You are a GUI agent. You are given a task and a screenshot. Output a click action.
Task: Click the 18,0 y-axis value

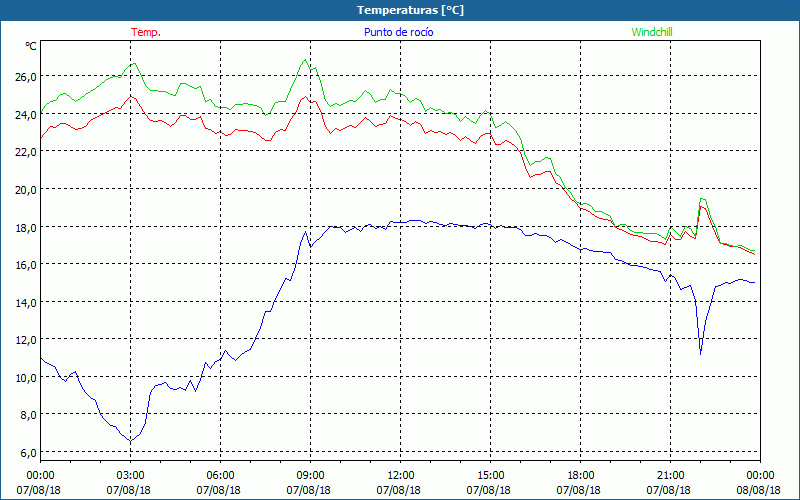pyautogui.click(x=26, y=228)
